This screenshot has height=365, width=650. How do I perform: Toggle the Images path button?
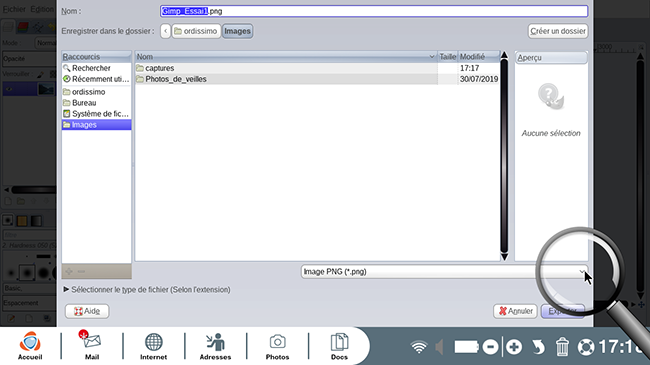238,31
